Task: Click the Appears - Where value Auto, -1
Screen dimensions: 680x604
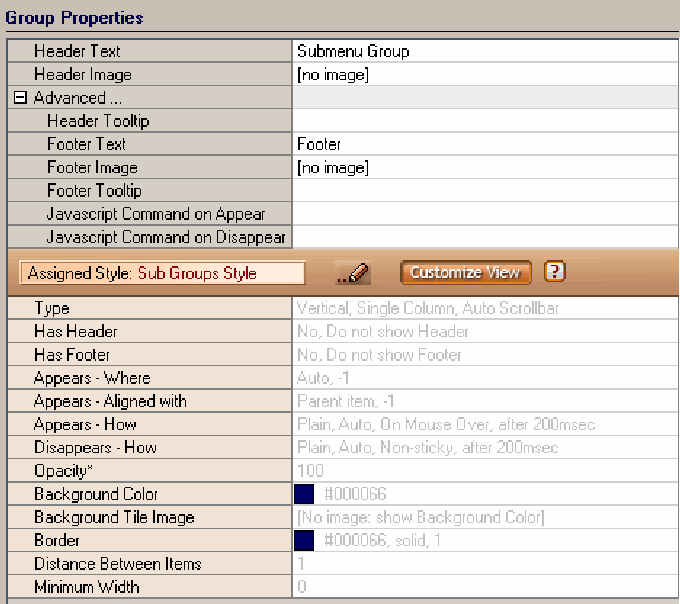Action: coord(485,378)
